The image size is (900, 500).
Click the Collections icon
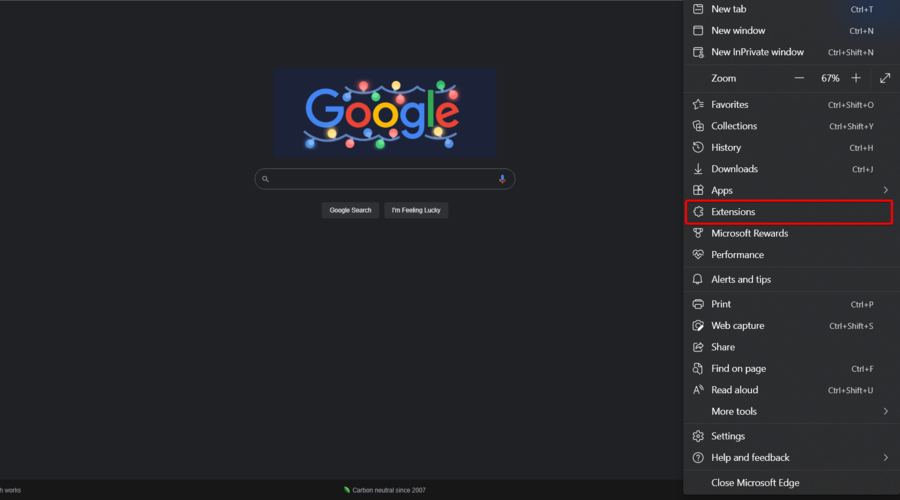pos(698,126)
